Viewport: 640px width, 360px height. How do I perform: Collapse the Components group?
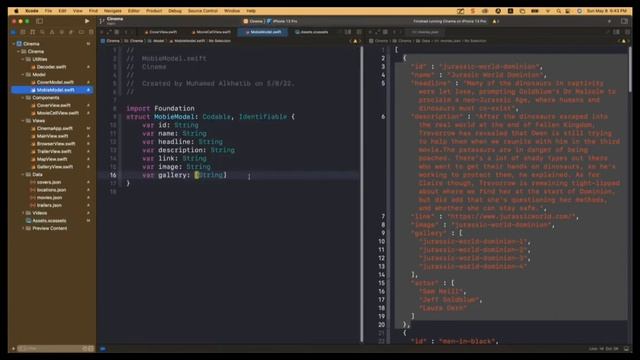(x=23, y=98)
